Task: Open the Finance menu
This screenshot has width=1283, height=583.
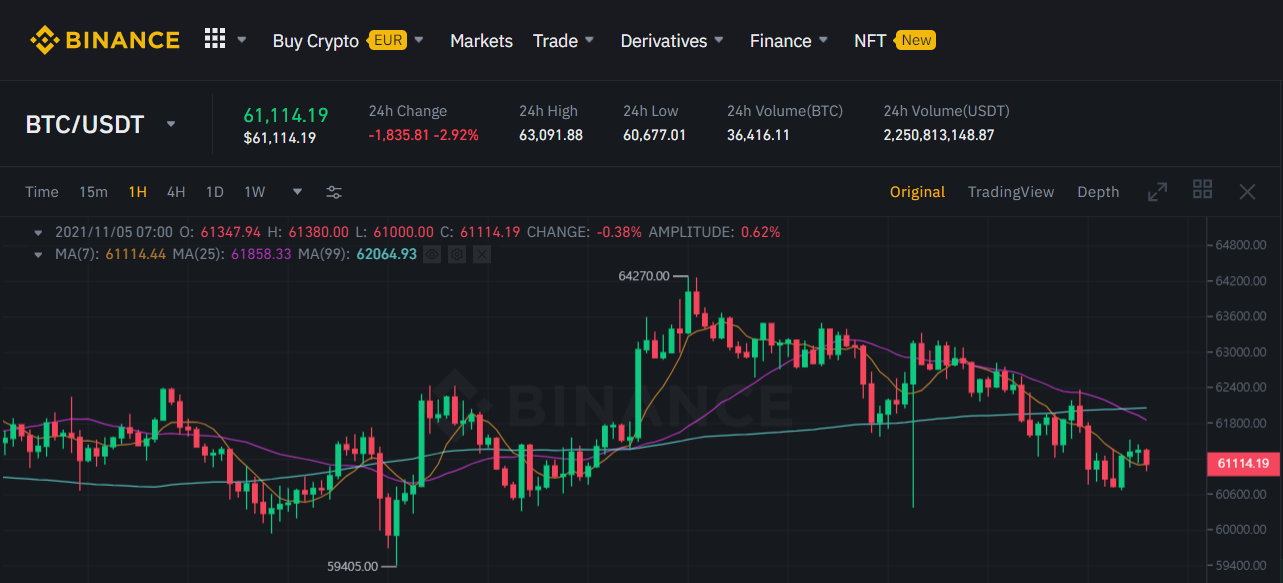Action: [780, 41]
